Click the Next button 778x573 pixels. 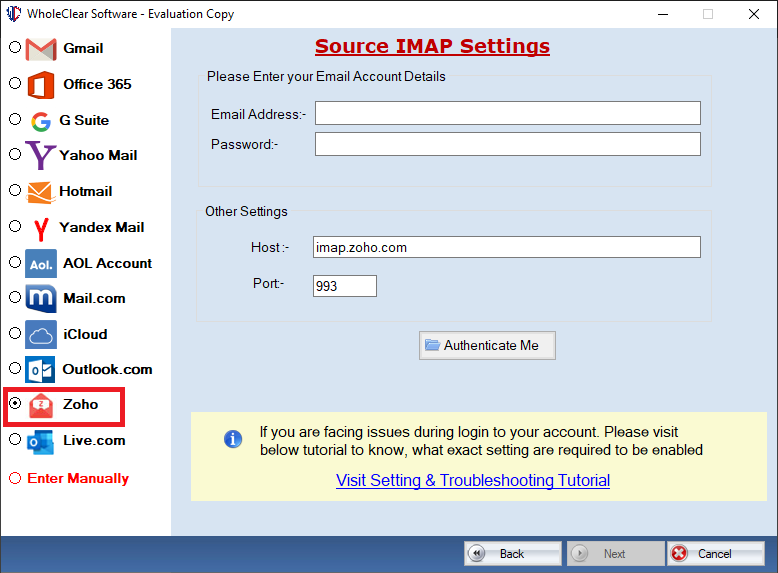[615, 554]
